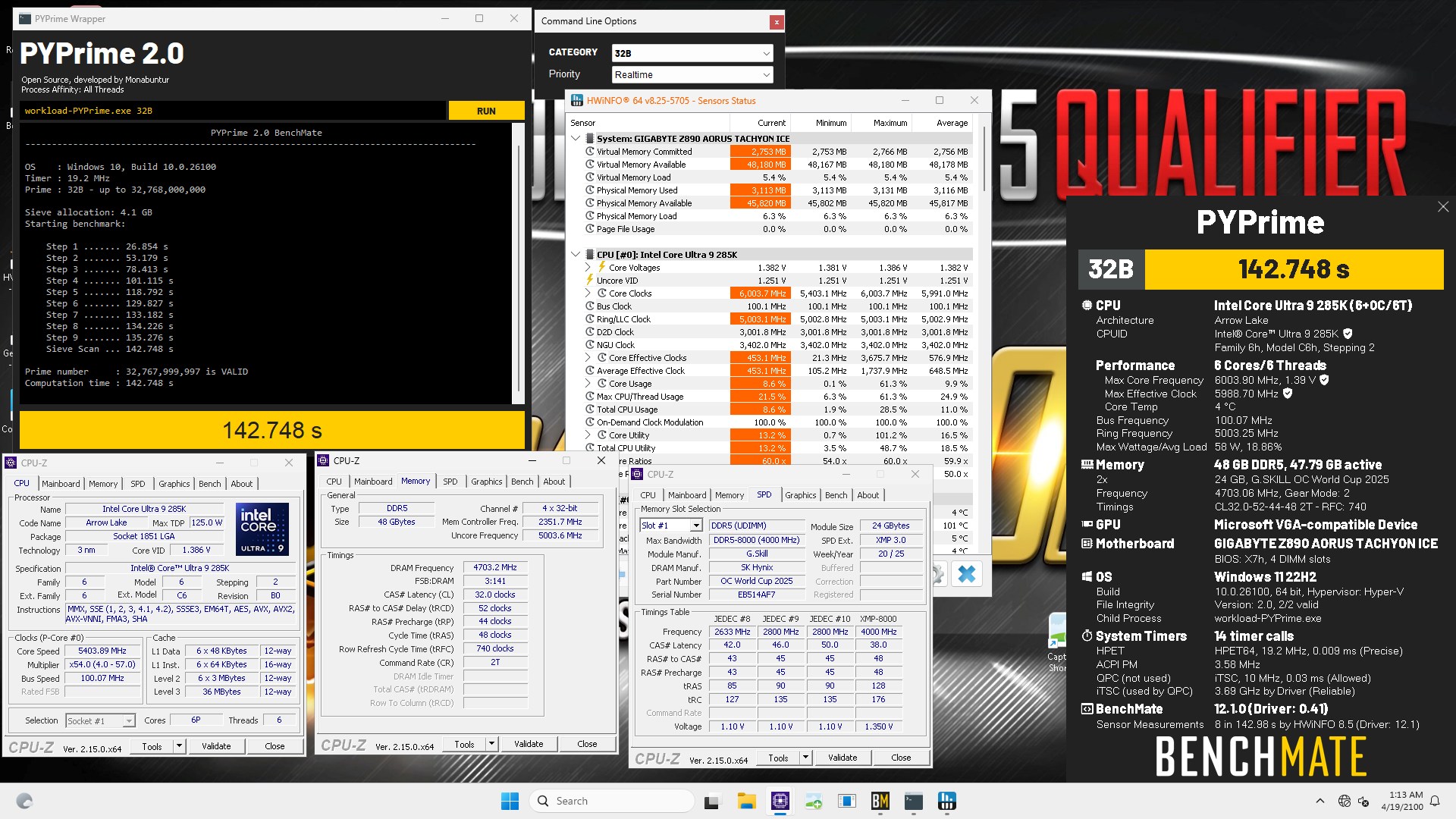Click the System Timers clock icon in BenchMate
The width and height of the screenshot is (1456, 819).
1087,636
